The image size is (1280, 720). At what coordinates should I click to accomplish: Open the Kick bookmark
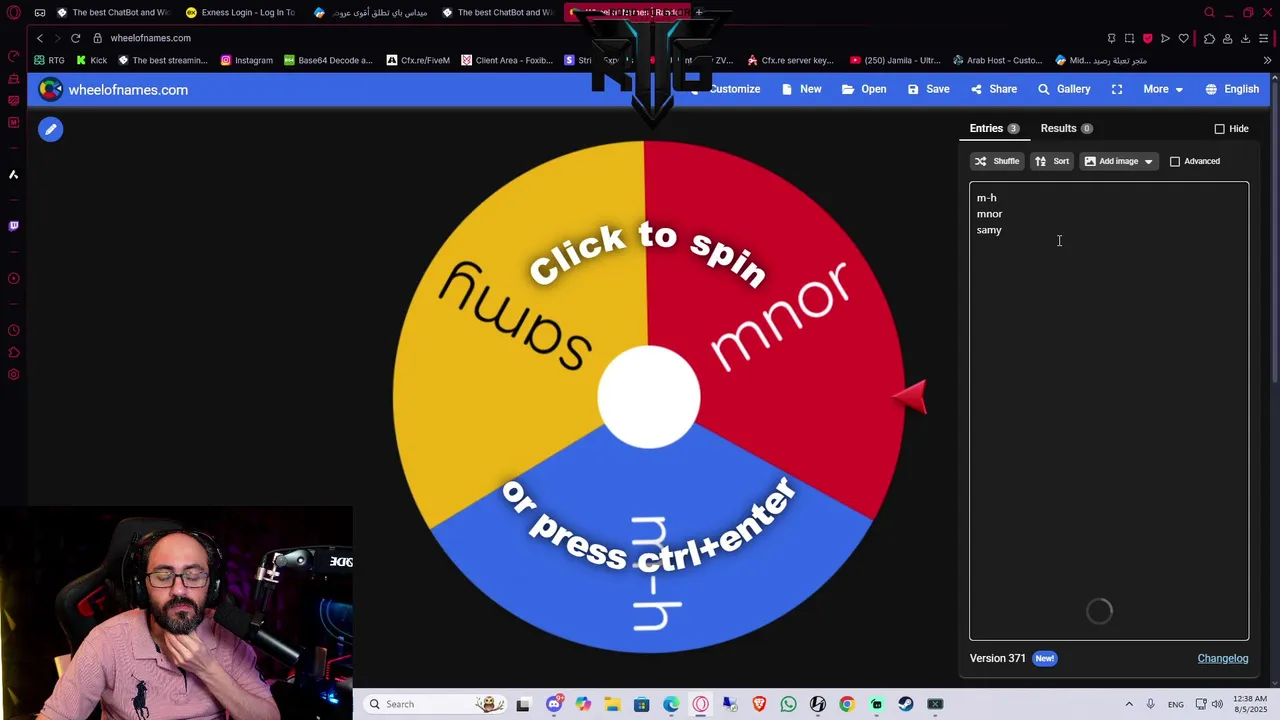[x=91, y=60]
